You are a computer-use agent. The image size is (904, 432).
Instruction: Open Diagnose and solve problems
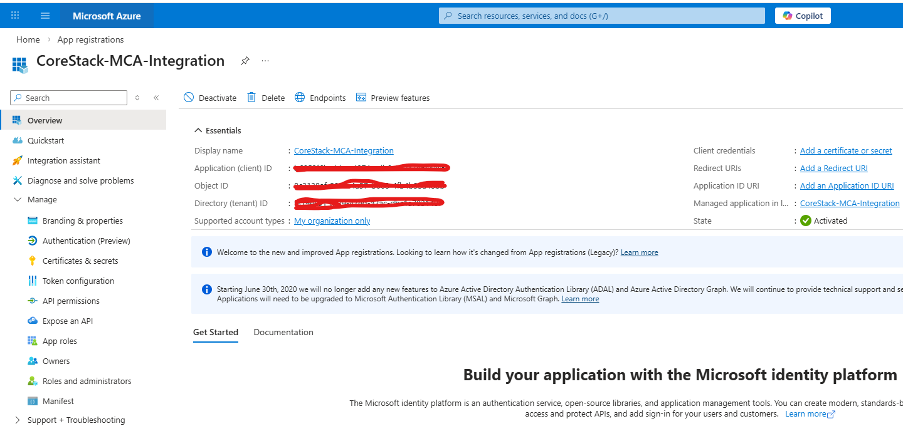tap(83, 181)
